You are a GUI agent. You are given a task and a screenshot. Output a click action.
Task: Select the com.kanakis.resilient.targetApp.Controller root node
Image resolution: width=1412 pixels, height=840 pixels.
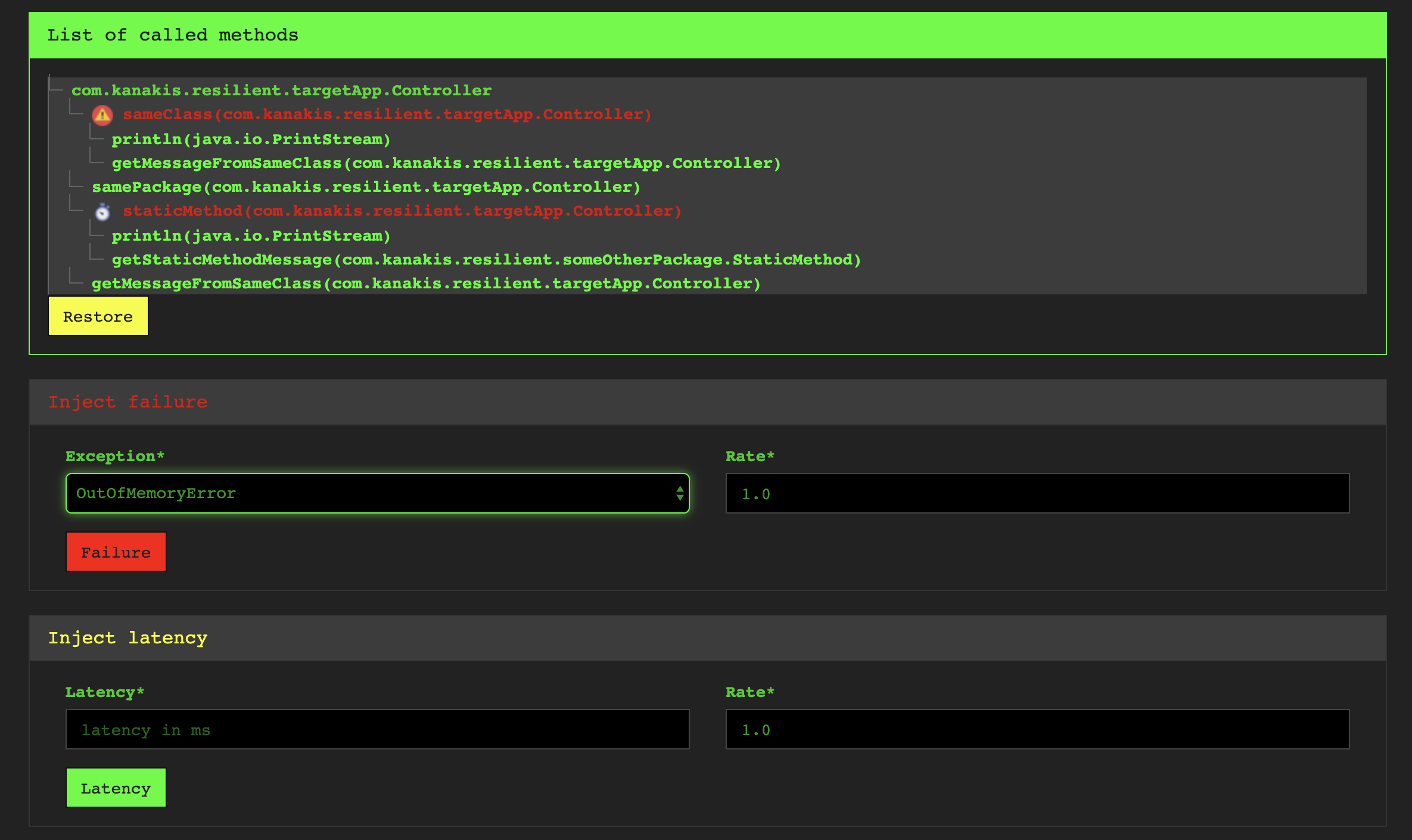281,91
